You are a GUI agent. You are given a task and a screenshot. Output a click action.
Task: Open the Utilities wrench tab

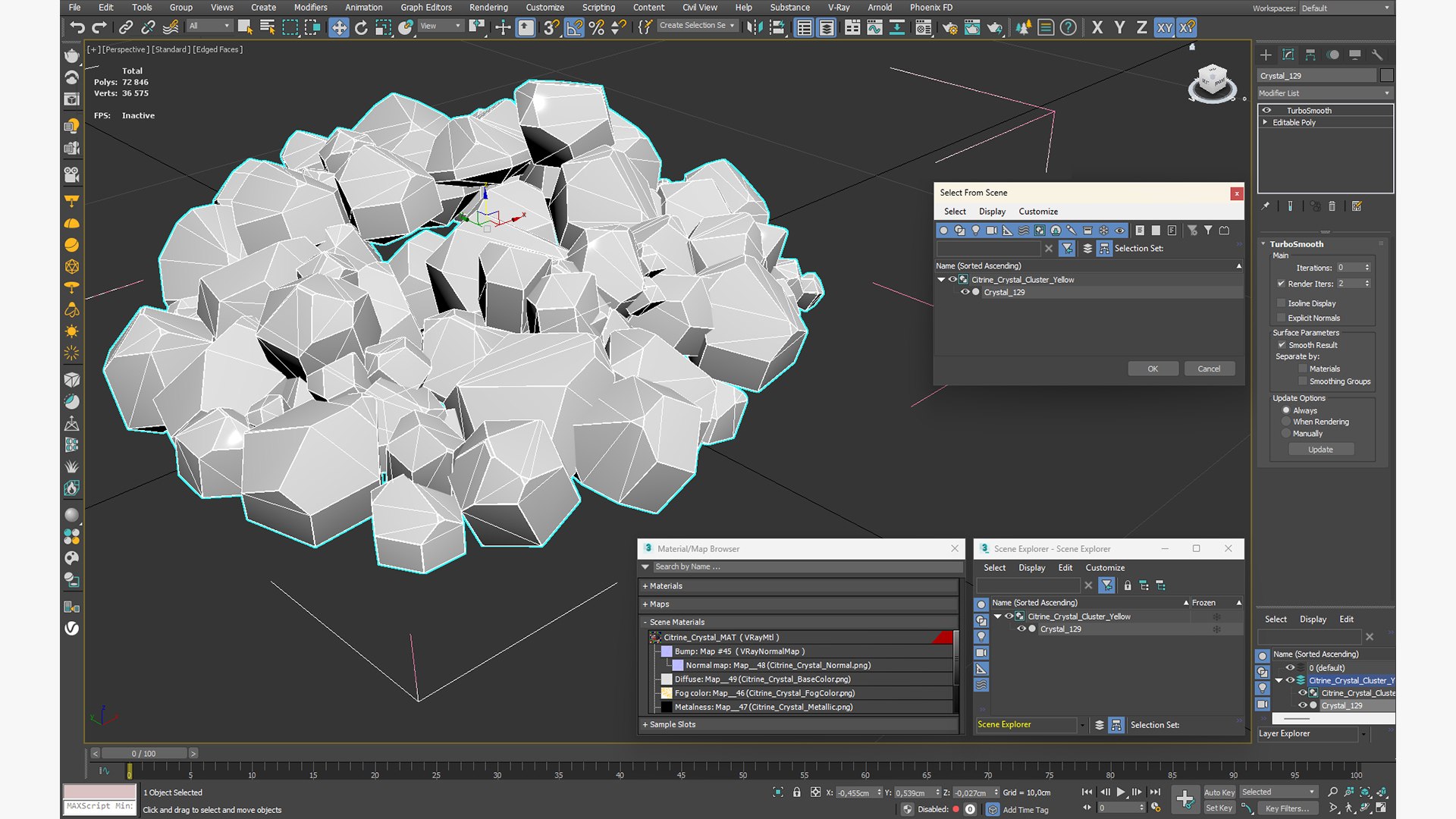pyautogui.click(x=1377, y=55)
